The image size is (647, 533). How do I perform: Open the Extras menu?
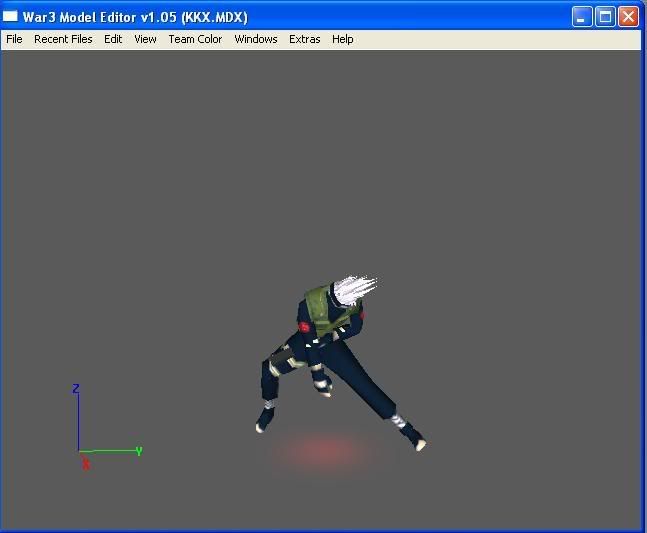305,39
